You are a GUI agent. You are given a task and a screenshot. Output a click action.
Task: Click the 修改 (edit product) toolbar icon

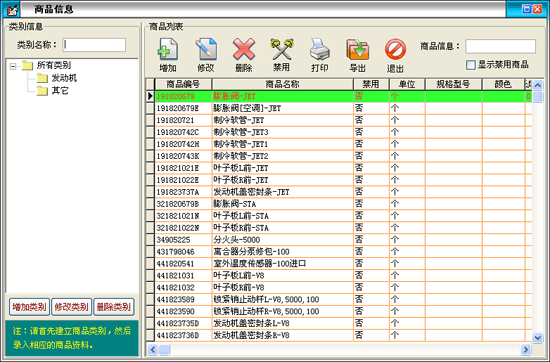[206, 49]
